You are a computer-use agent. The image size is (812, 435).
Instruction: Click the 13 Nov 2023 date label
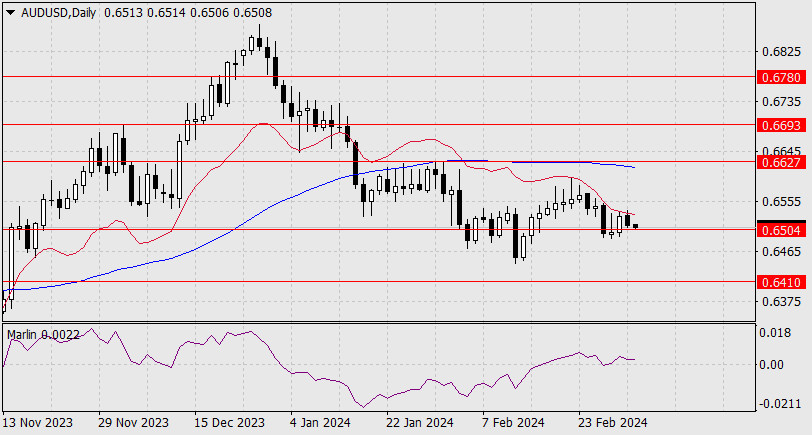38,423
